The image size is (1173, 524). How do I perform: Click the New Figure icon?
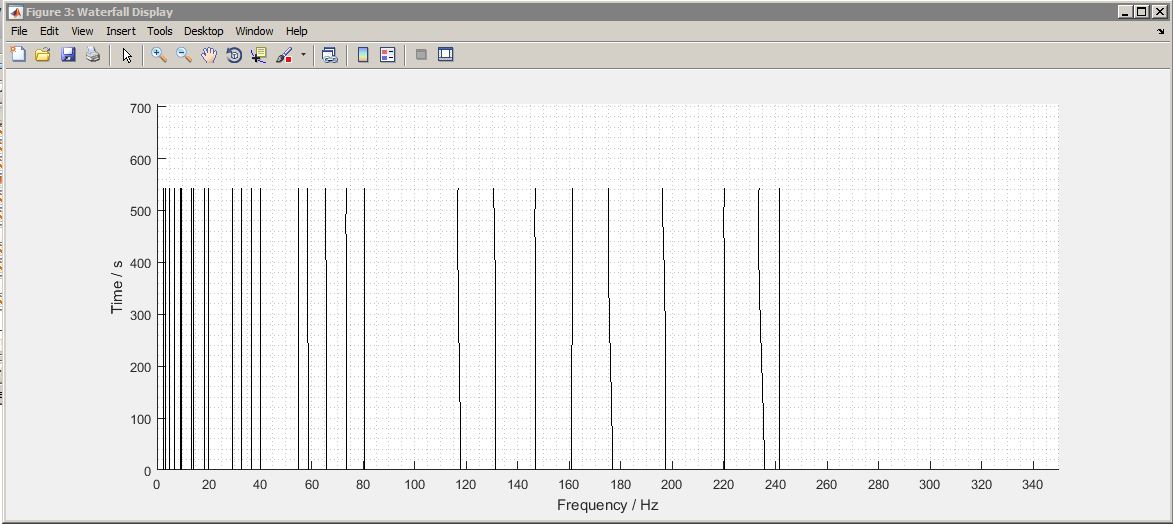tap(17, 55)
